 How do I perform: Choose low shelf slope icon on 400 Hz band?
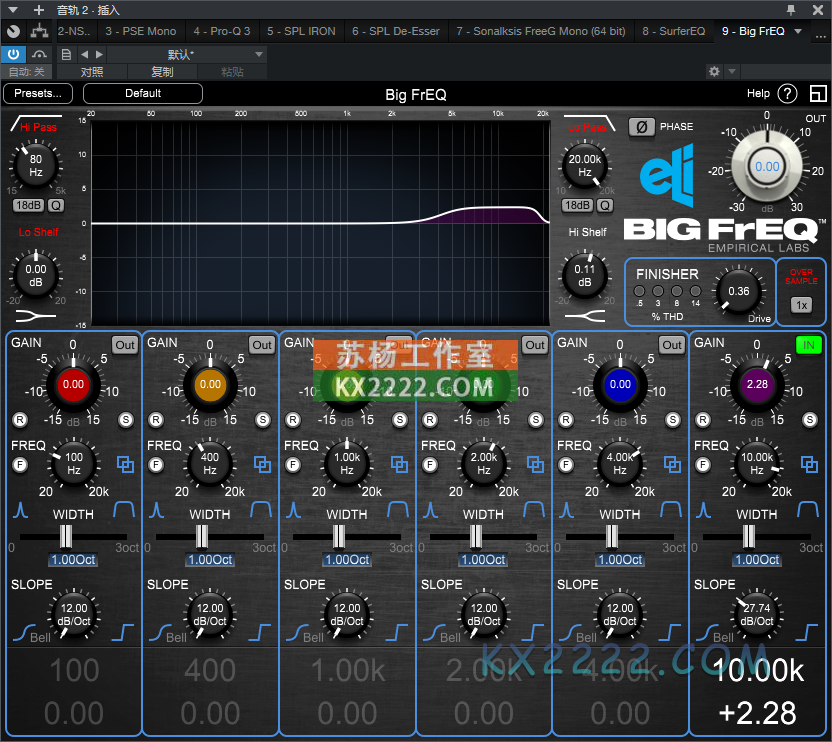(x=160, y=633)
